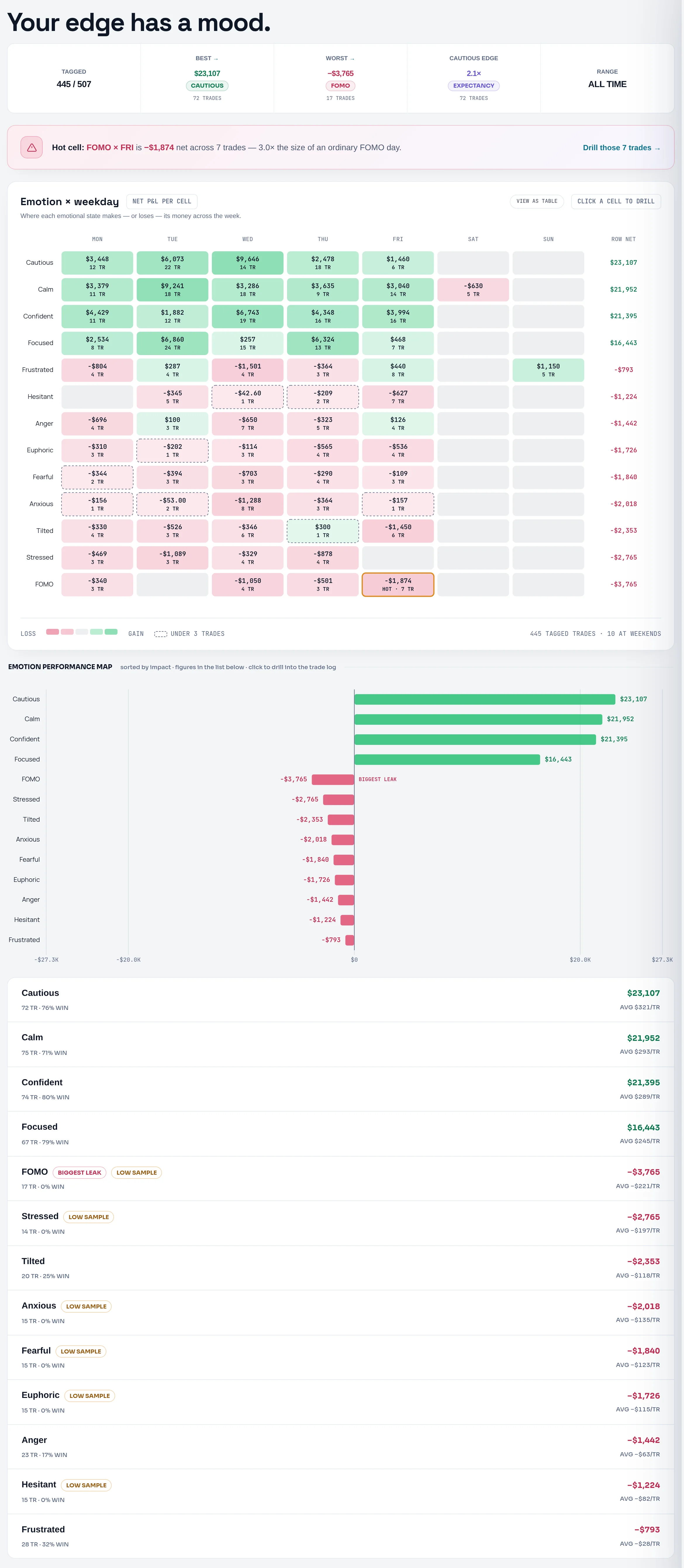Open the Focused row in emotion list

[x=341, y=1134]
